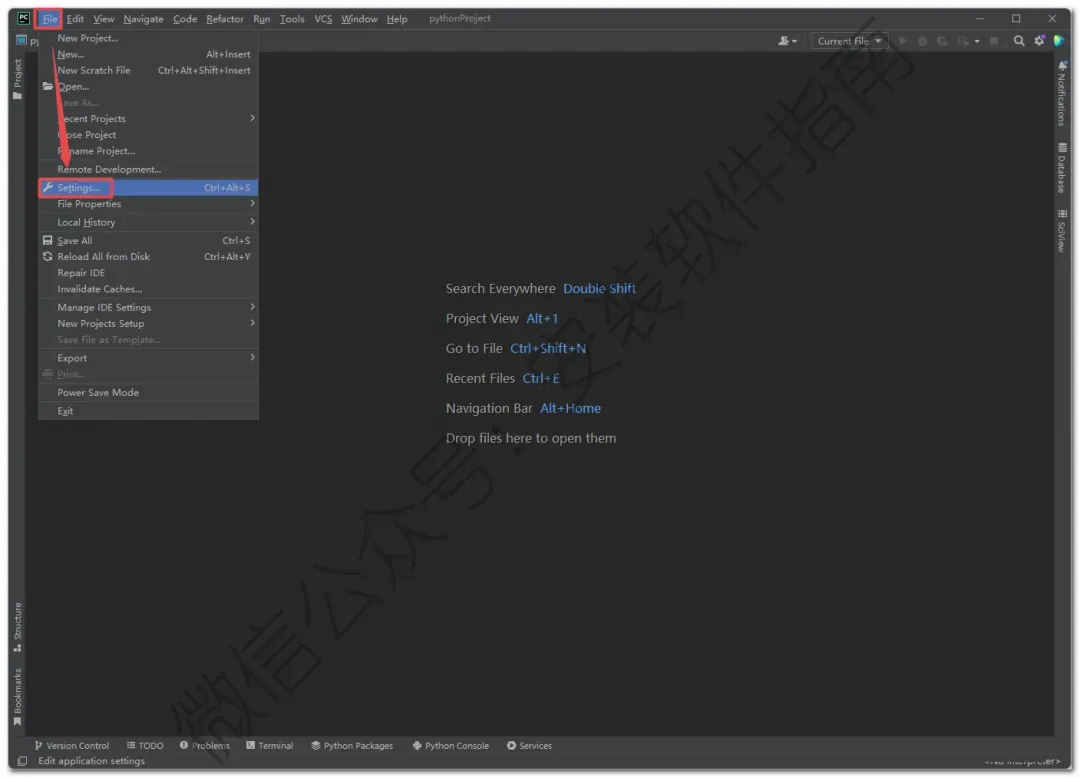
Task: Expand the File Properties submenu
Action: [x=148, y=204]
